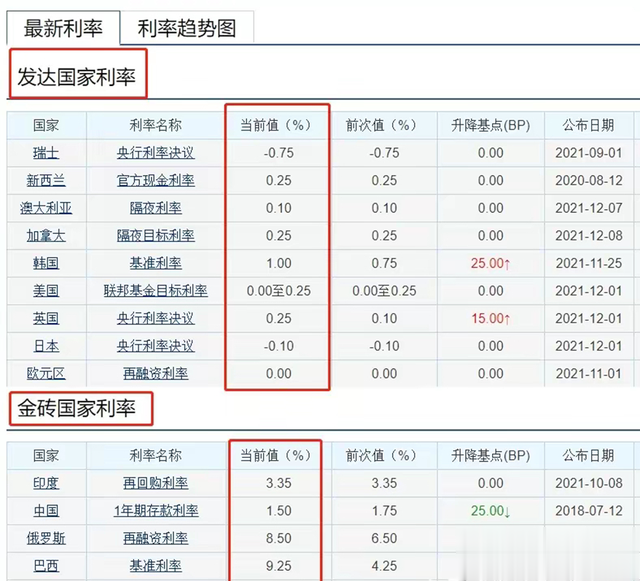Image resolution: width=640 pixels, height=581 pixels.
Task: Open the 英国 country link
Action: click(46, 318)
